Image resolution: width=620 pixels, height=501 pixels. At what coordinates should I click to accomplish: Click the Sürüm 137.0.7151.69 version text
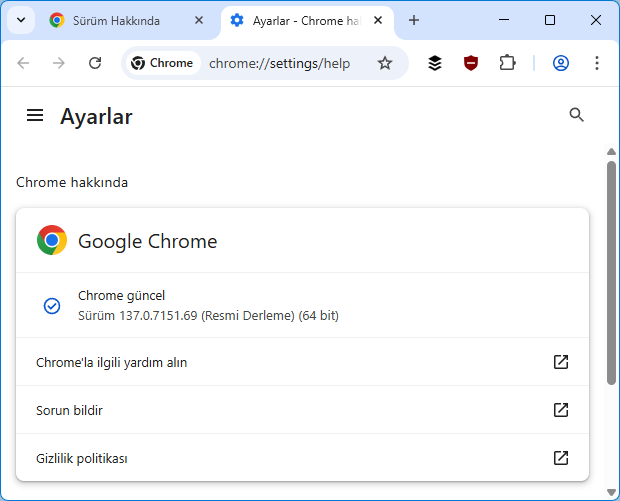pyautogui.click(x=208, y=316)
